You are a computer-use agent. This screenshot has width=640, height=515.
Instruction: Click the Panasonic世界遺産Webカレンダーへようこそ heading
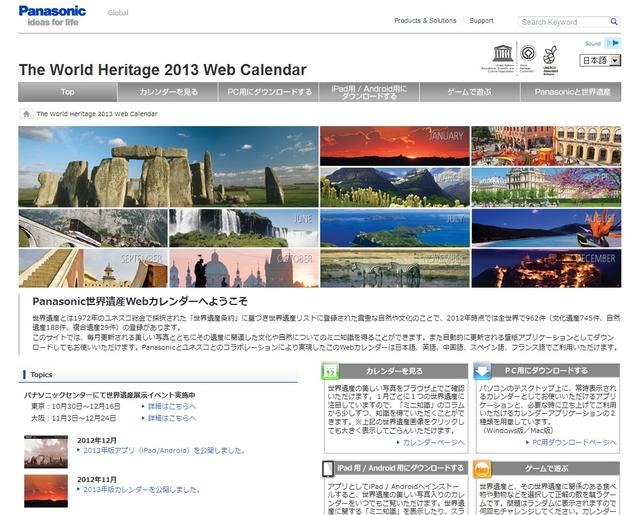point(140,302)
